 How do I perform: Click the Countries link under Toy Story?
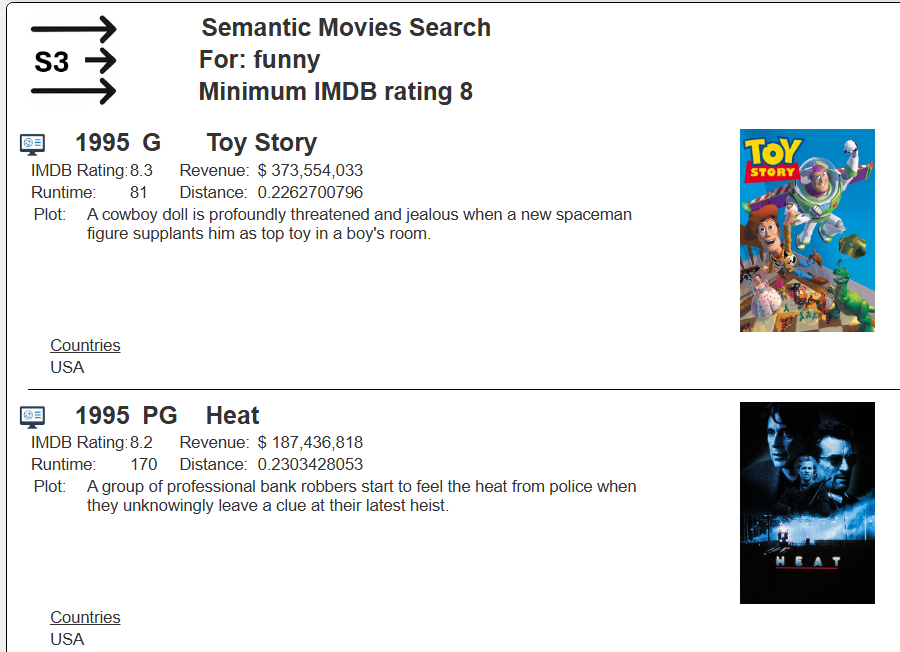coord(85,345)
